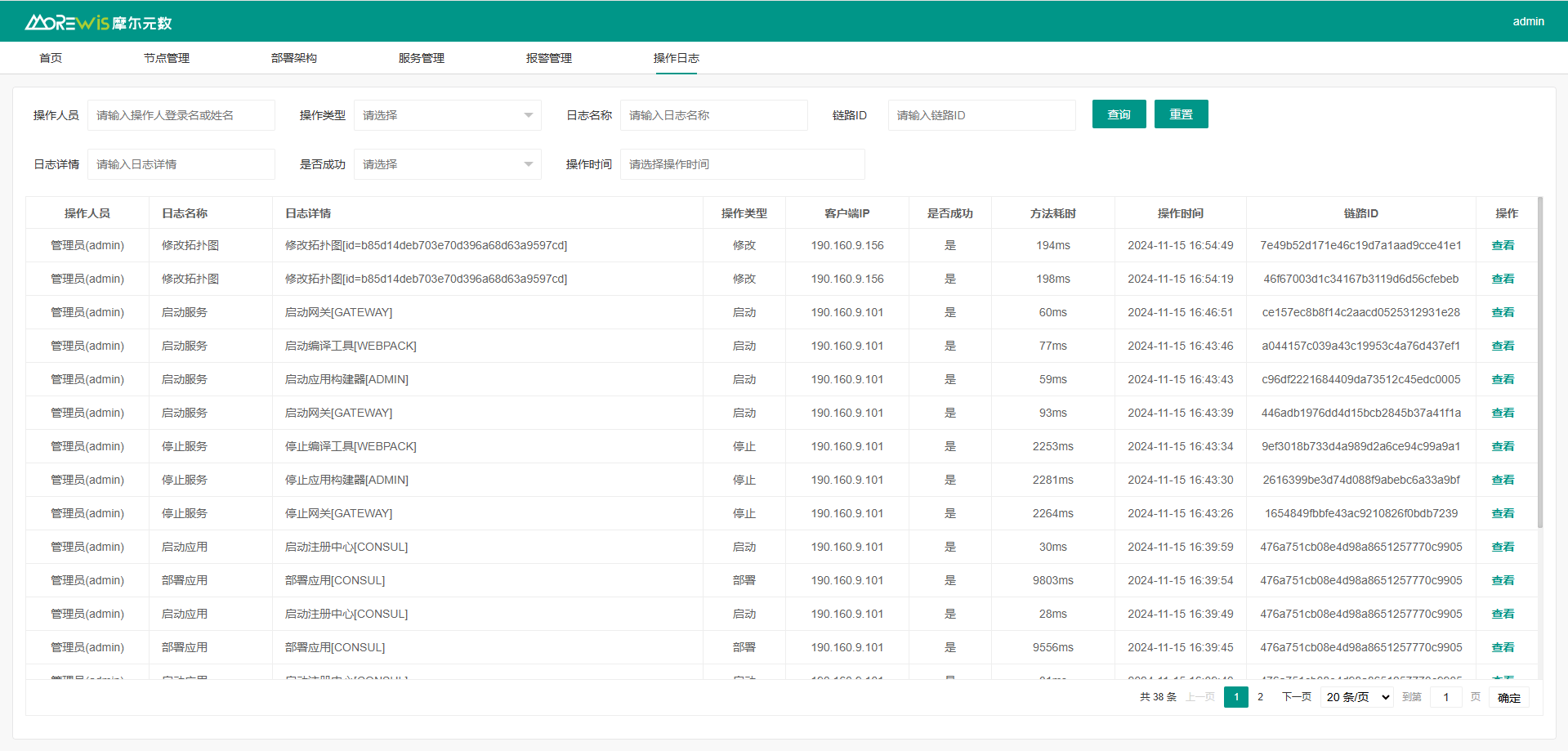The height and width of the screenshot is (751, 1568).
Task: View details of first 修改拓扑图 log row
Action: (1502, 245)
